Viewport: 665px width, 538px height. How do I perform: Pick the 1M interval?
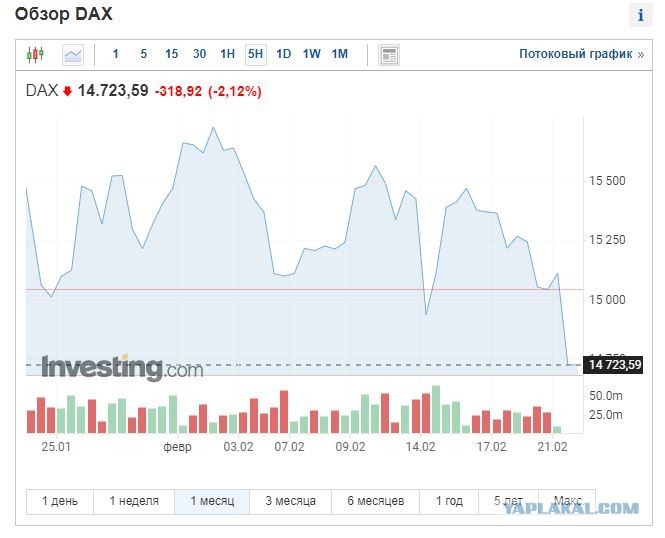pyautogui.click(x=340, y=54)
